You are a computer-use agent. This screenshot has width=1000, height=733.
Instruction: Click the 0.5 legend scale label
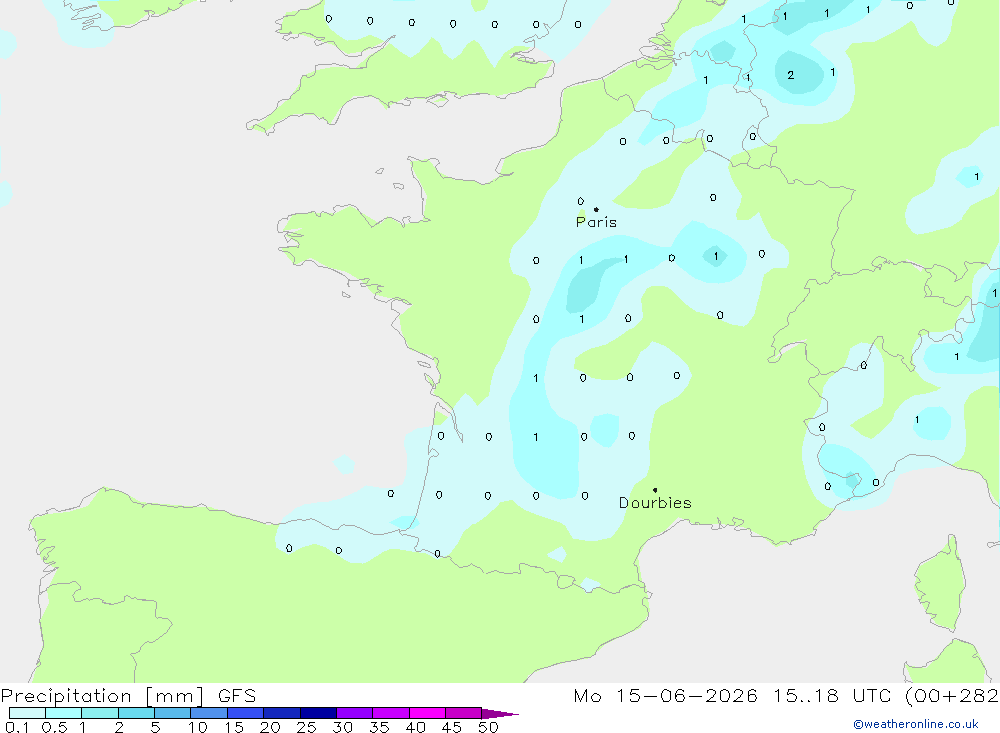coord(54,727)
